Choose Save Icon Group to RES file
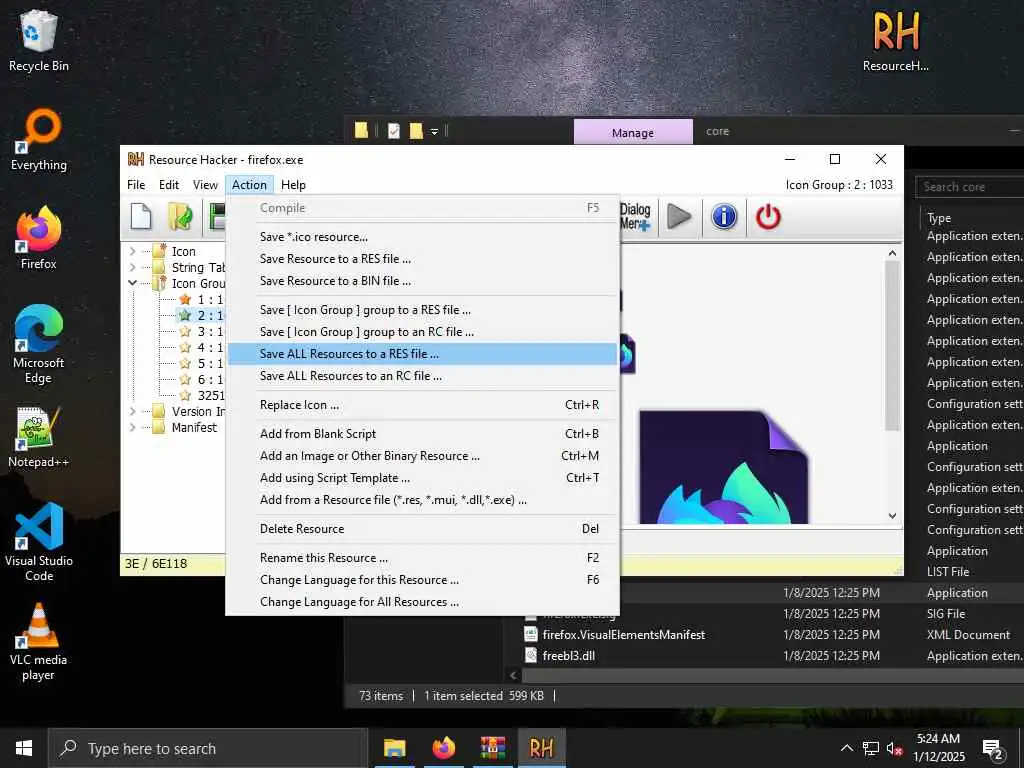The height and width of the screenshot is (768, 1024). [x=423, y=310]
